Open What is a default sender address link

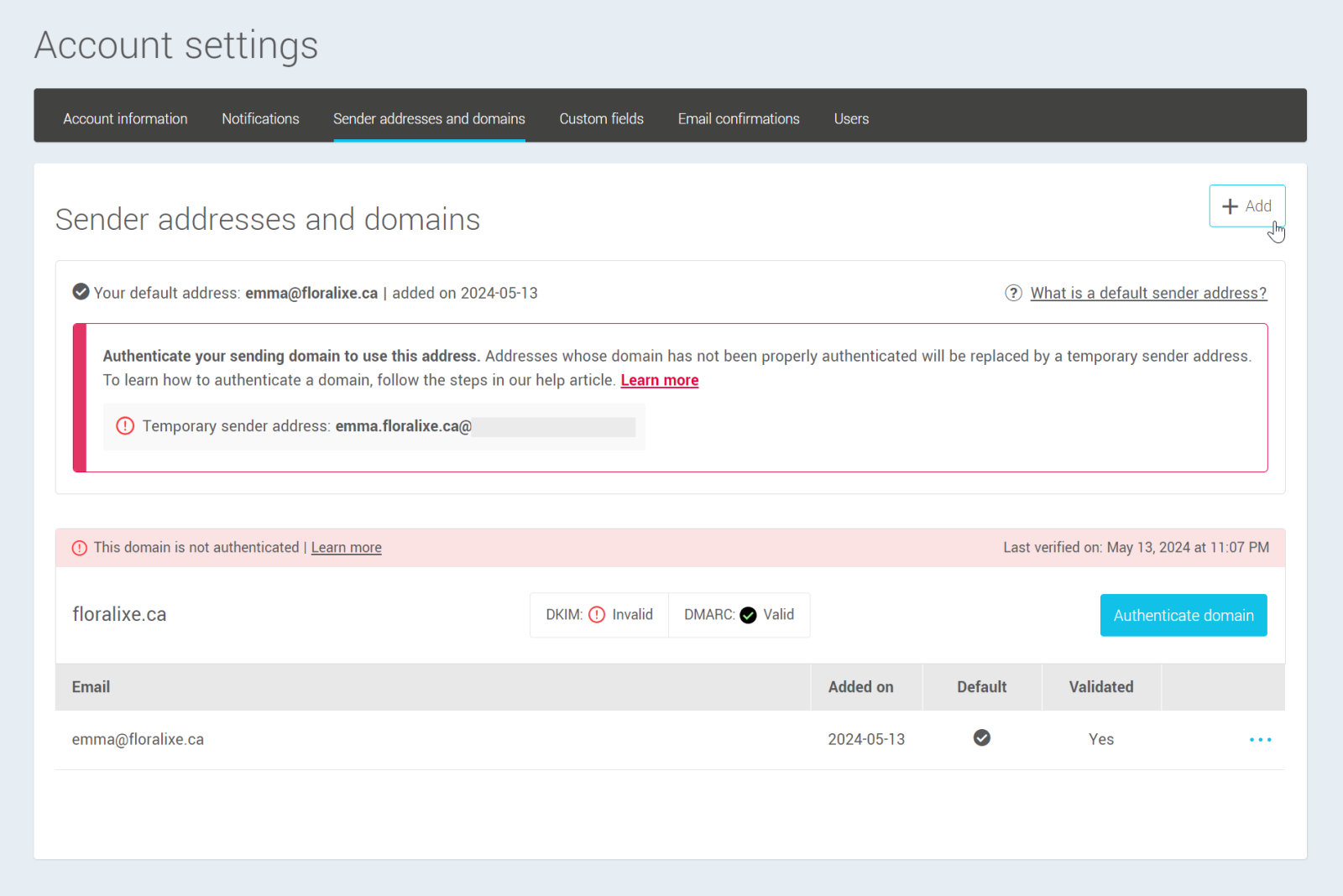(1148, 293)
